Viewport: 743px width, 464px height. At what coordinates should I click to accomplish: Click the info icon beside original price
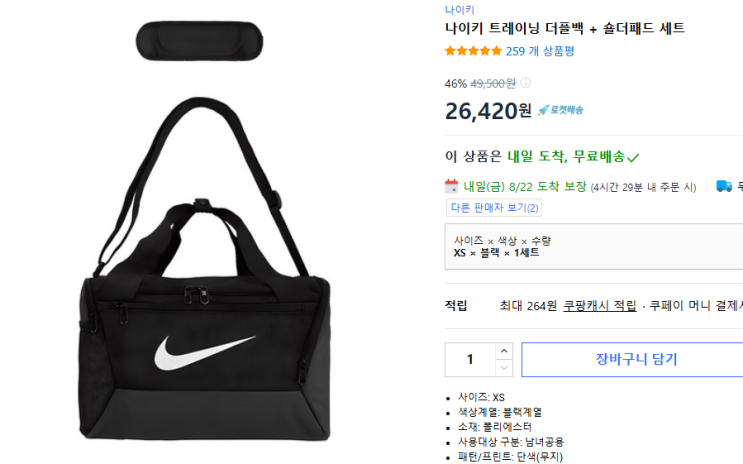526,83
